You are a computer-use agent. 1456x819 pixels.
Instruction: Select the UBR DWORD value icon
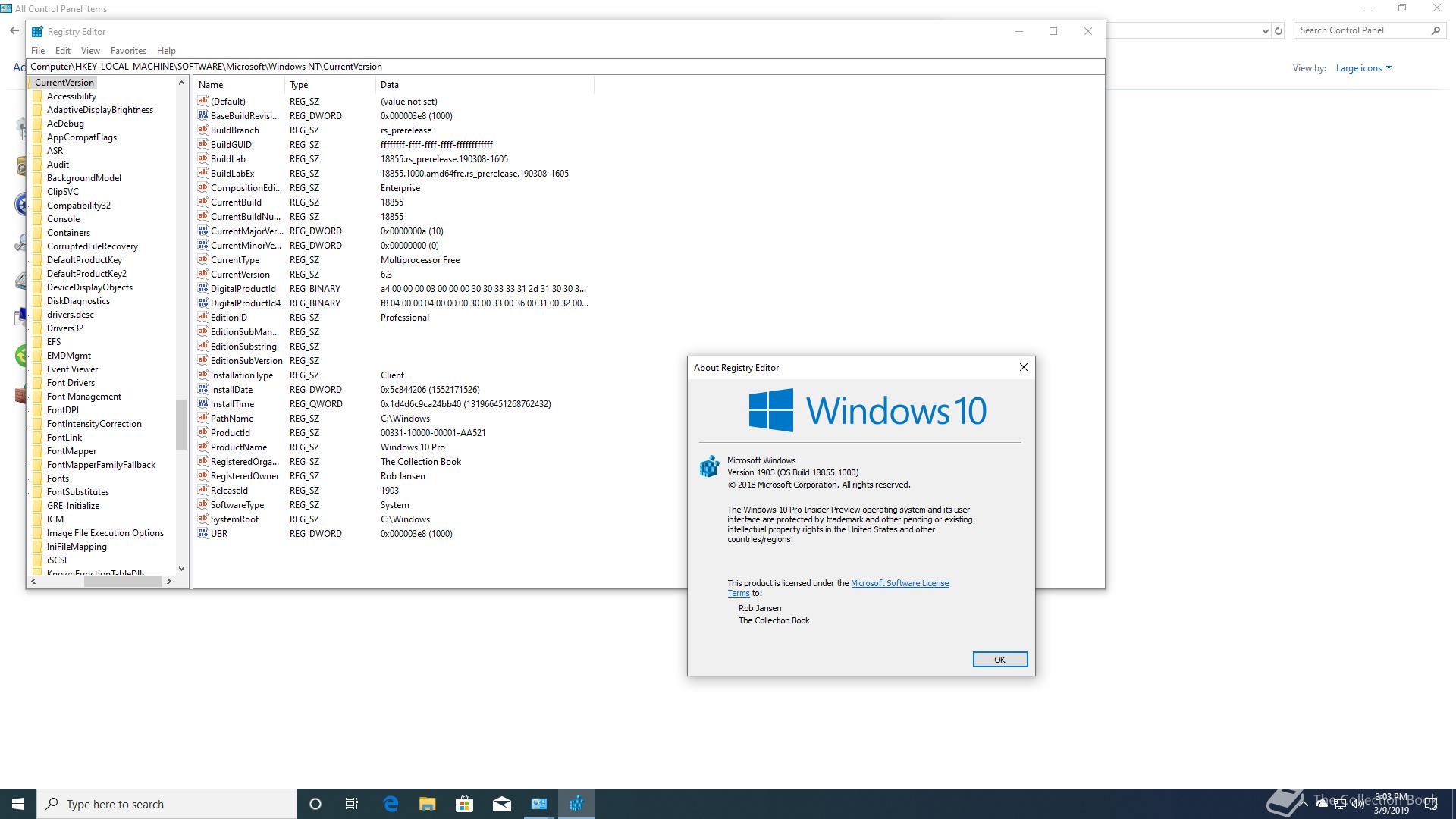(202, 533)
